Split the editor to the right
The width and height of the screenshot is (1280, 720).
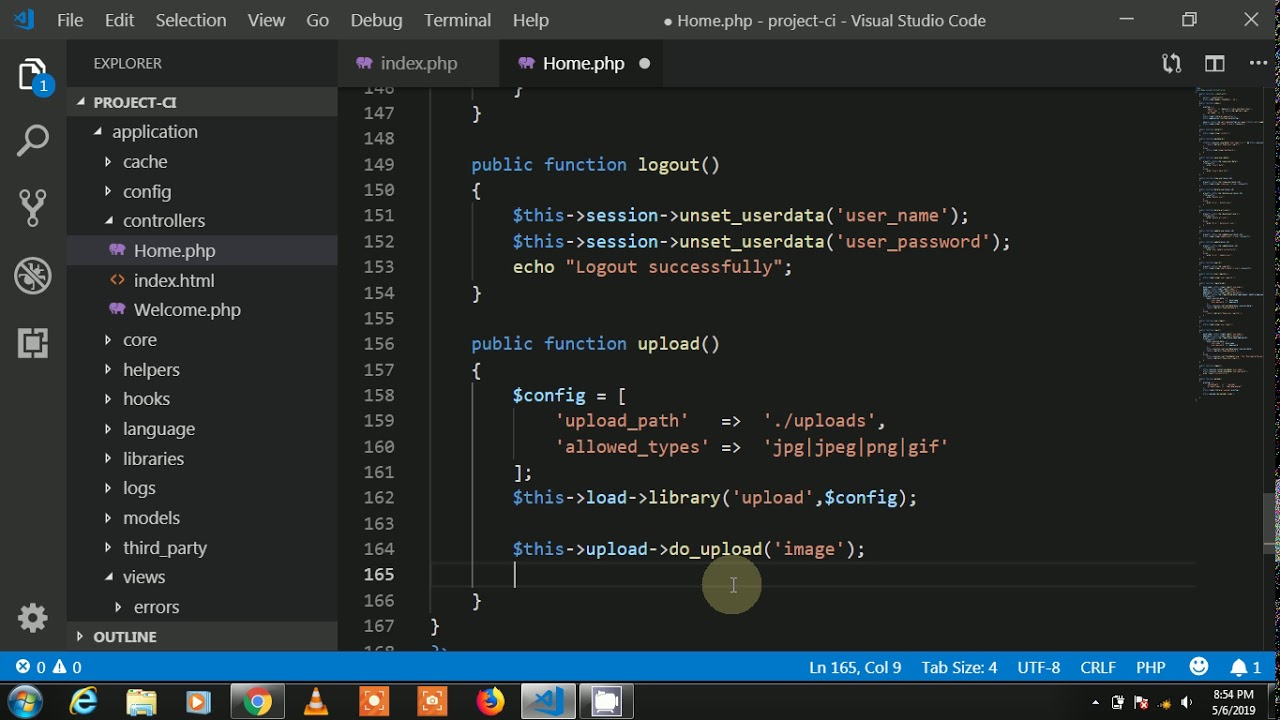[x=1215, y=64]
